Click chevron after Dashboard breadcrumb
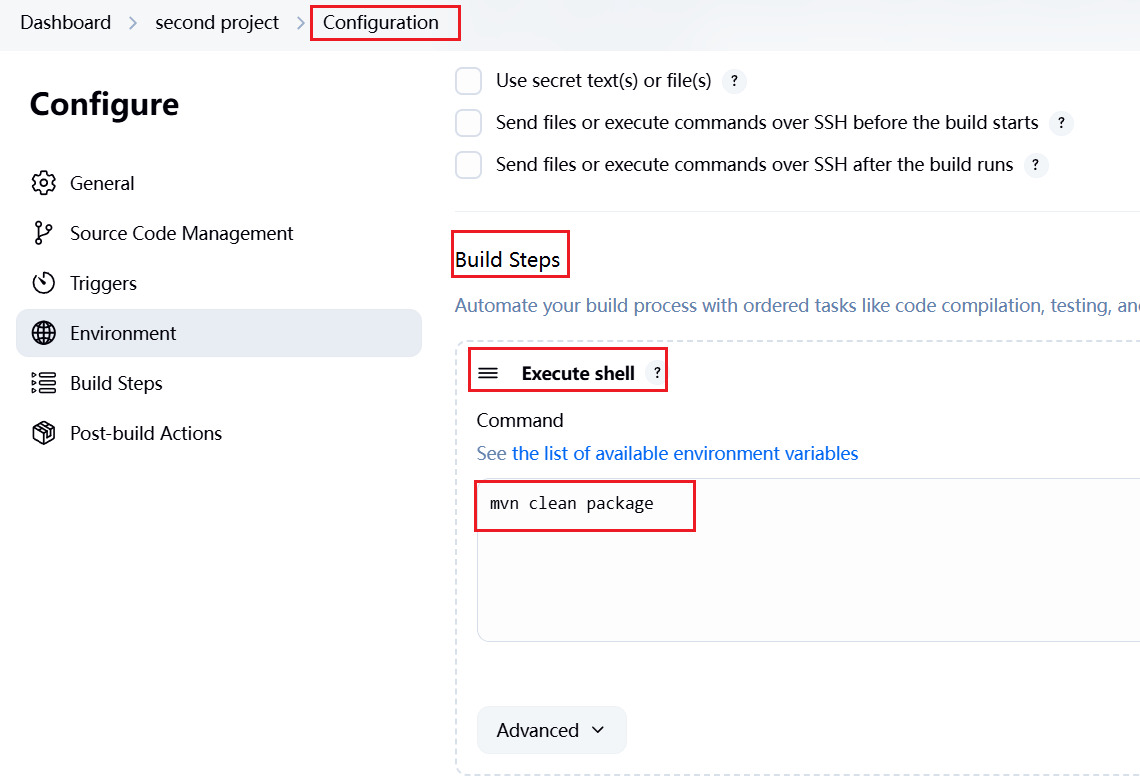Screen dimensions: 1140x780 pyautogui.click(x=133, y=23)
